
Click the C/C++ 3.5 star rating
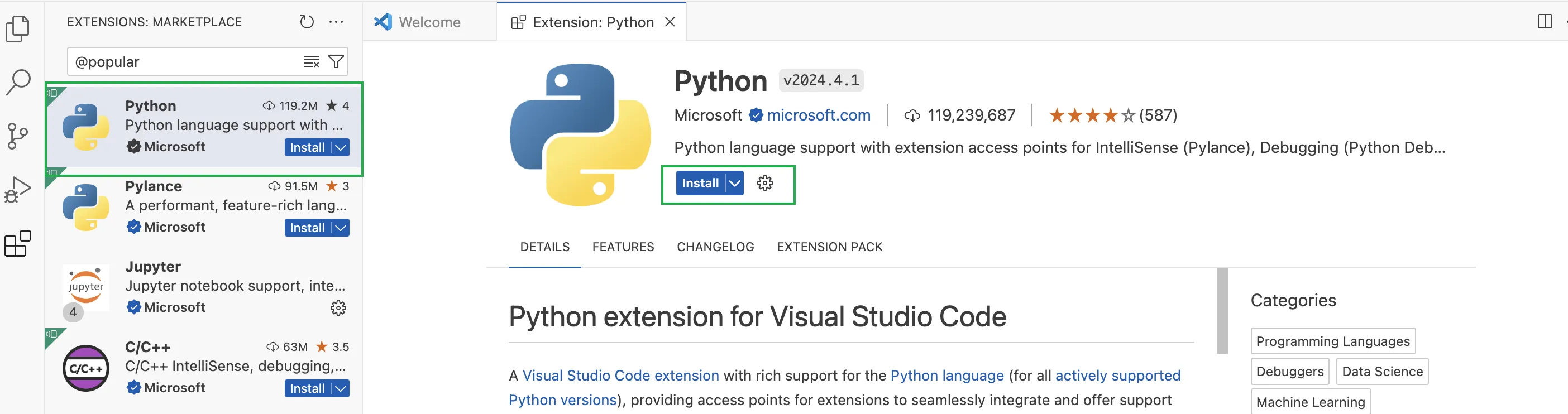(332, 346)
